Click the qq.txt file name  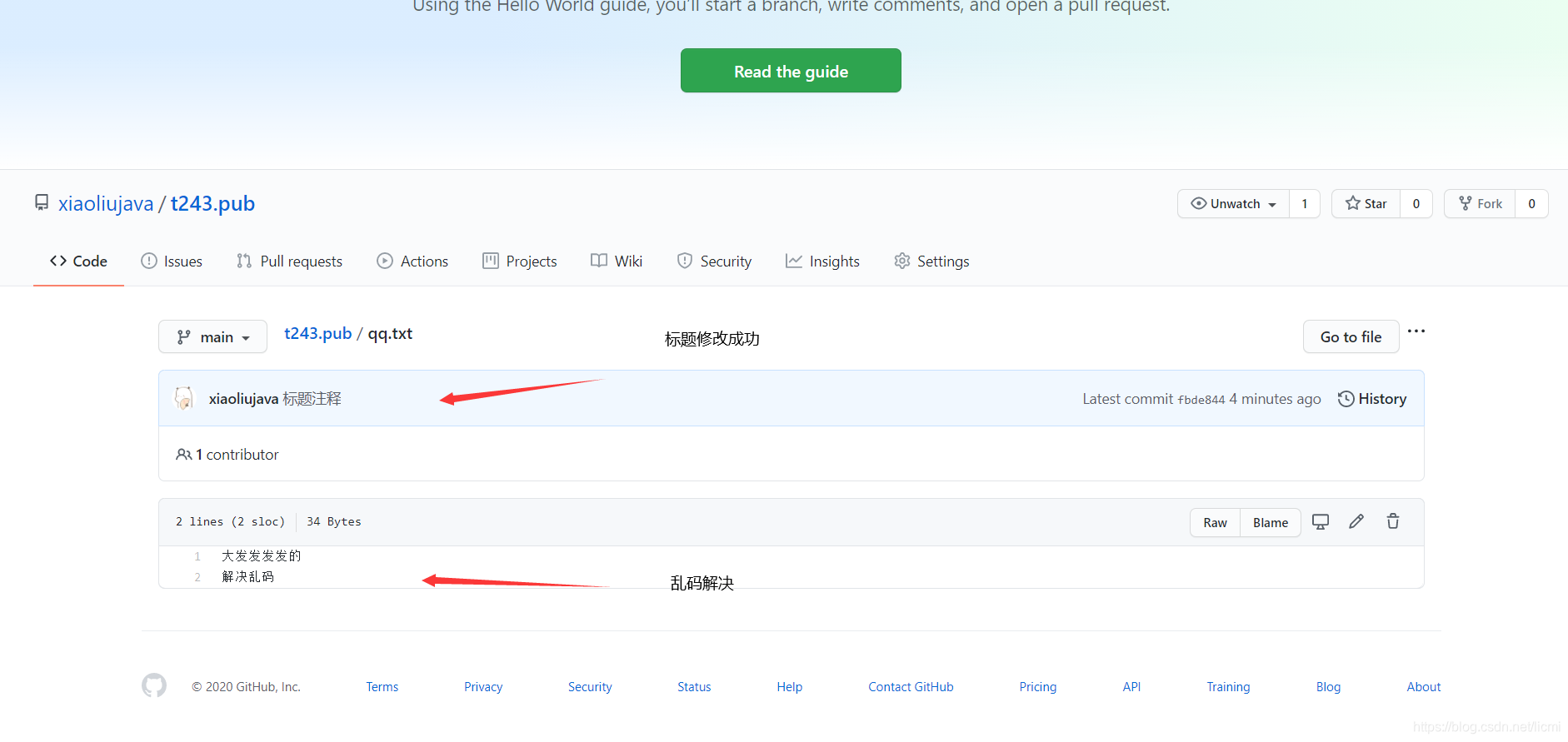(390, 333)
